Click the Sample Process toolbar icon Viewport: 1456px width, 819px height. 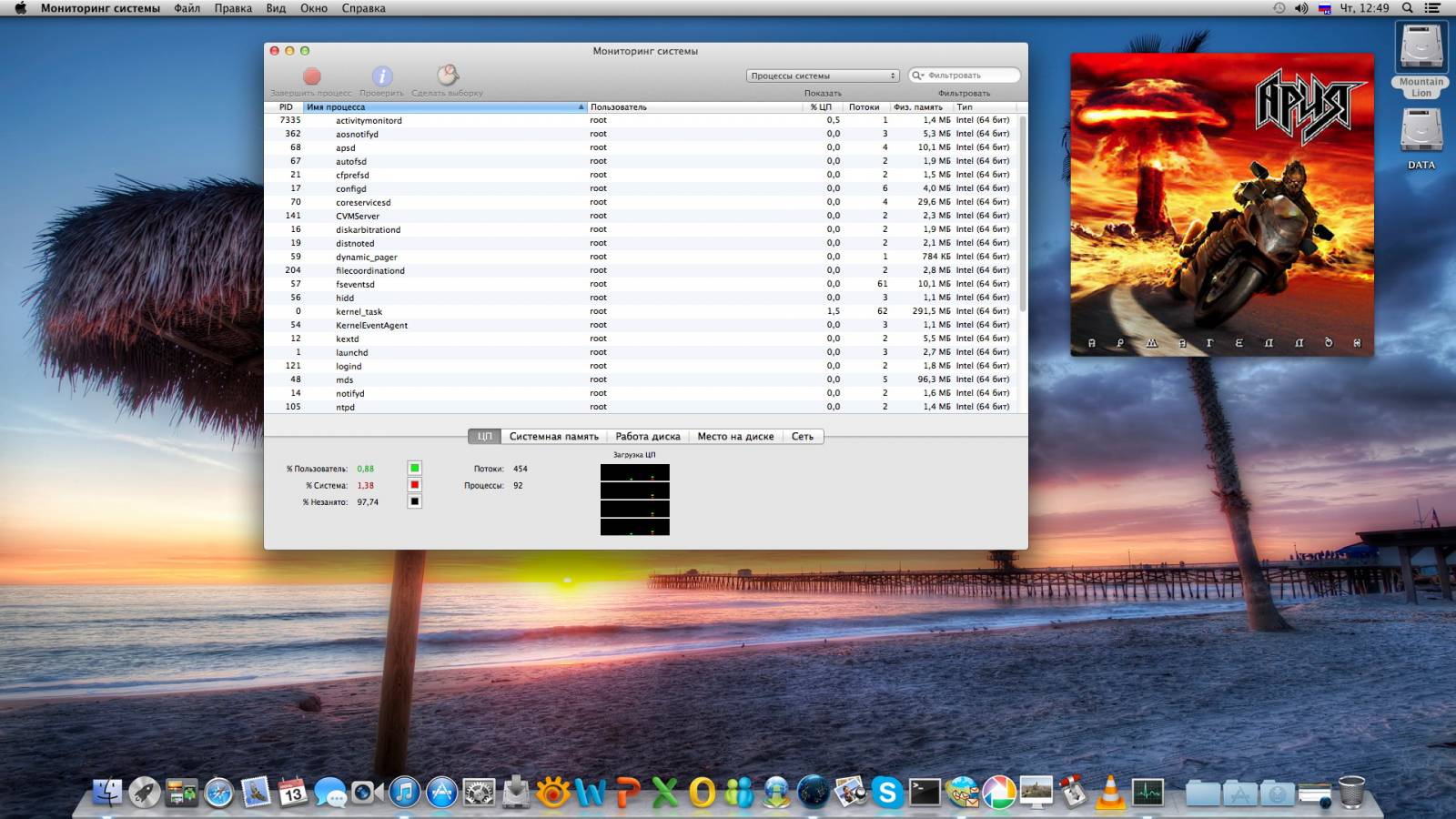click(x=447, y=76)
